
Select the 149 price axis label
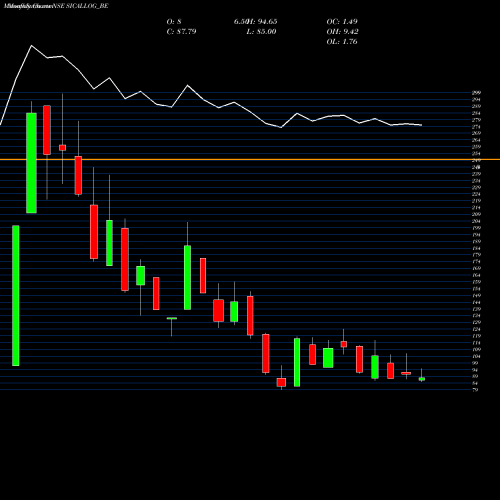pos(476,295)
